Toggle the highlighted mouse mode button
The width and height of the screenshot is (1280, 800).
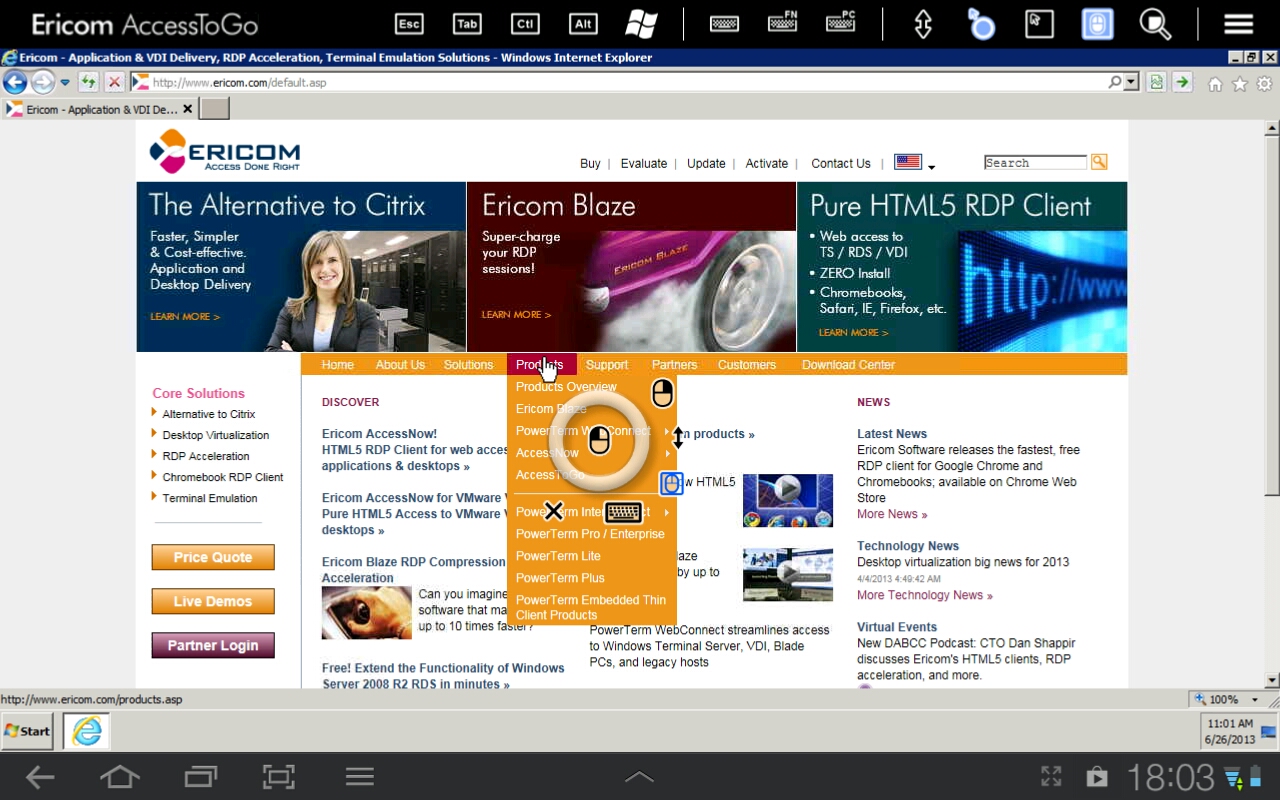(x=1097, y=24)
